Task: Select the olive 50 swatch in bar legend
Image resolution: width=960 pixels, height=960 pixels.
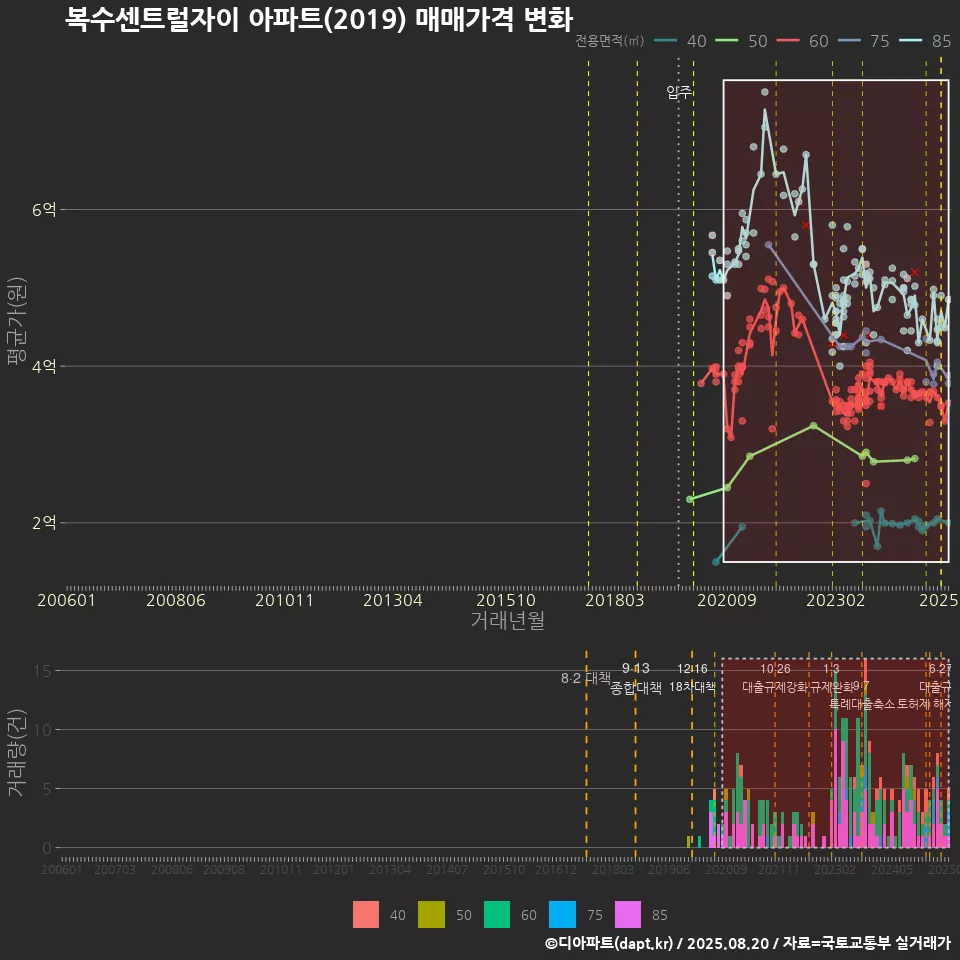Action: point(431,914)
